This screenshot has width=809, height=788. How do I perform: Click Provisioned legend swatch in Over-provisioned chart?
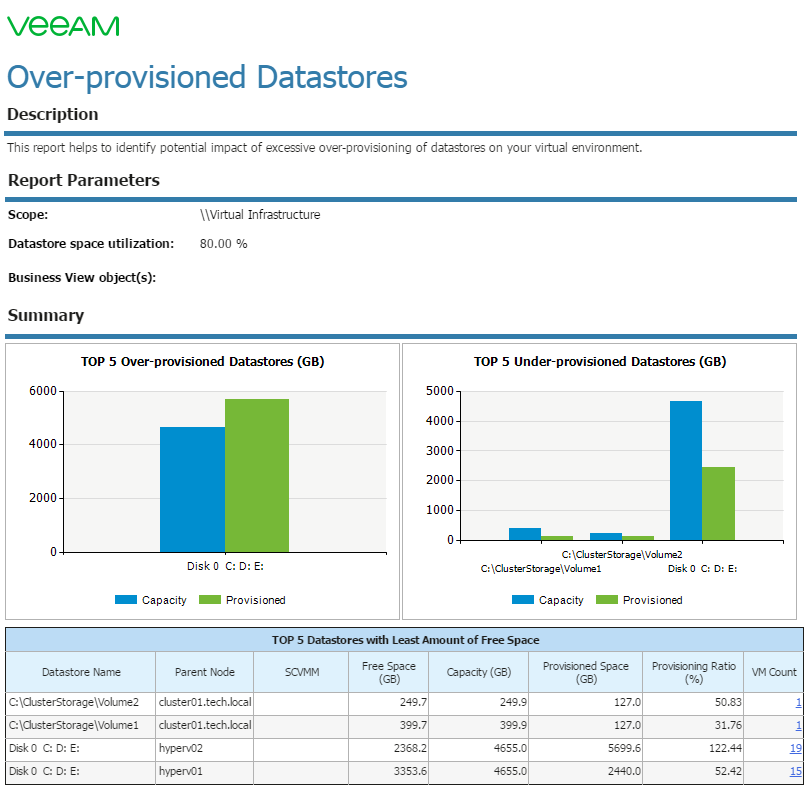(x=209, y=600)
